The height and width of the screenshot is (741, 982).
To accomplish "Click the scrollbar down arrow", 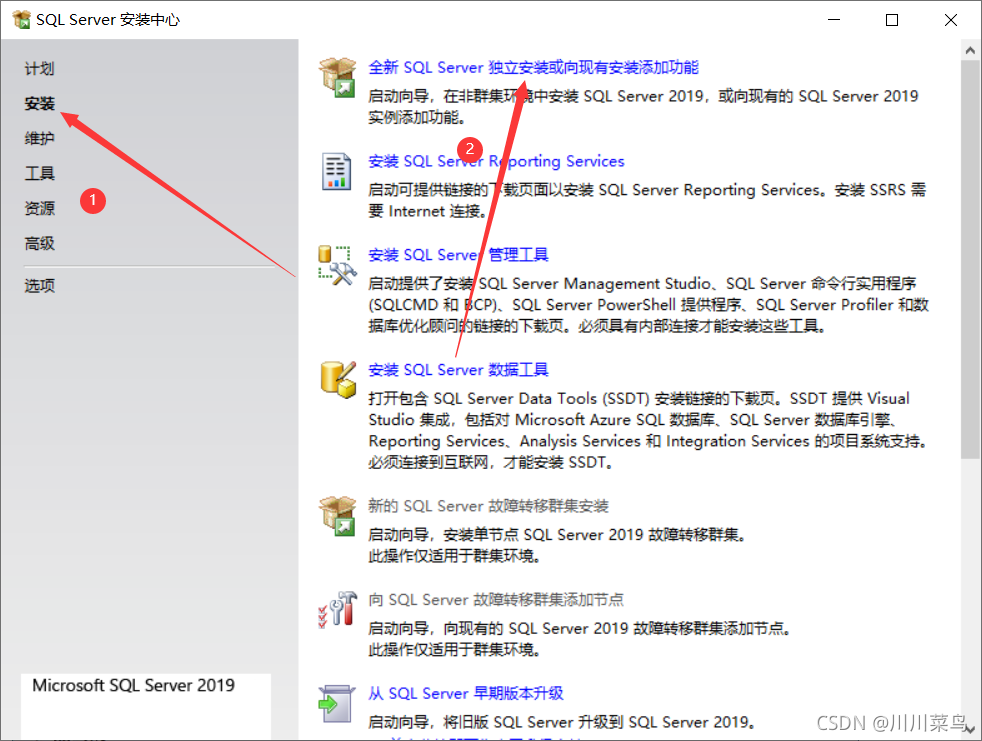I will point(970,730).
